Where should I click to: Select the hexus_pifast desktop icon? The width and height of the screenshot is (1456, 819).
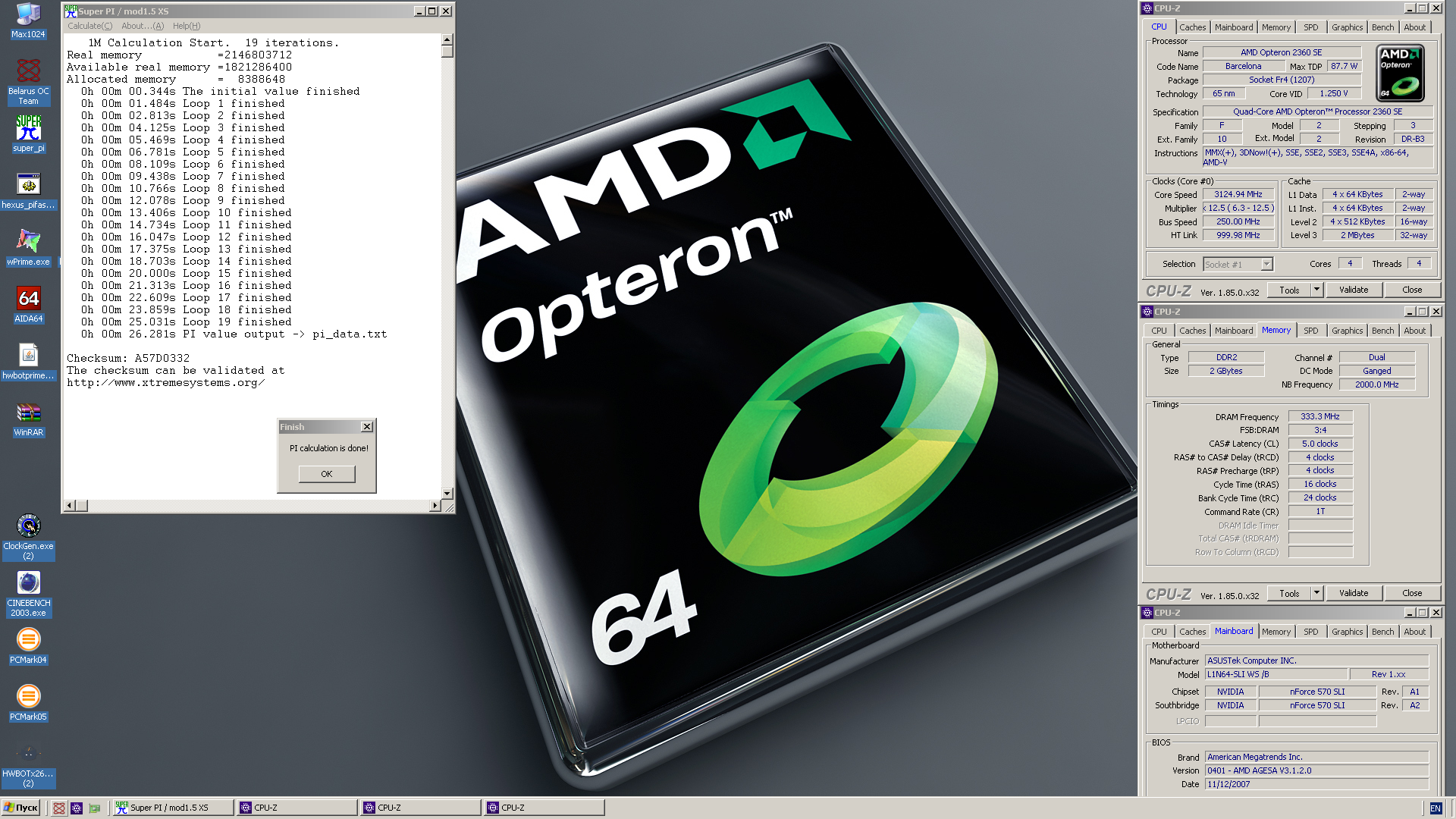pyautogui.click(x=28, y=190)
